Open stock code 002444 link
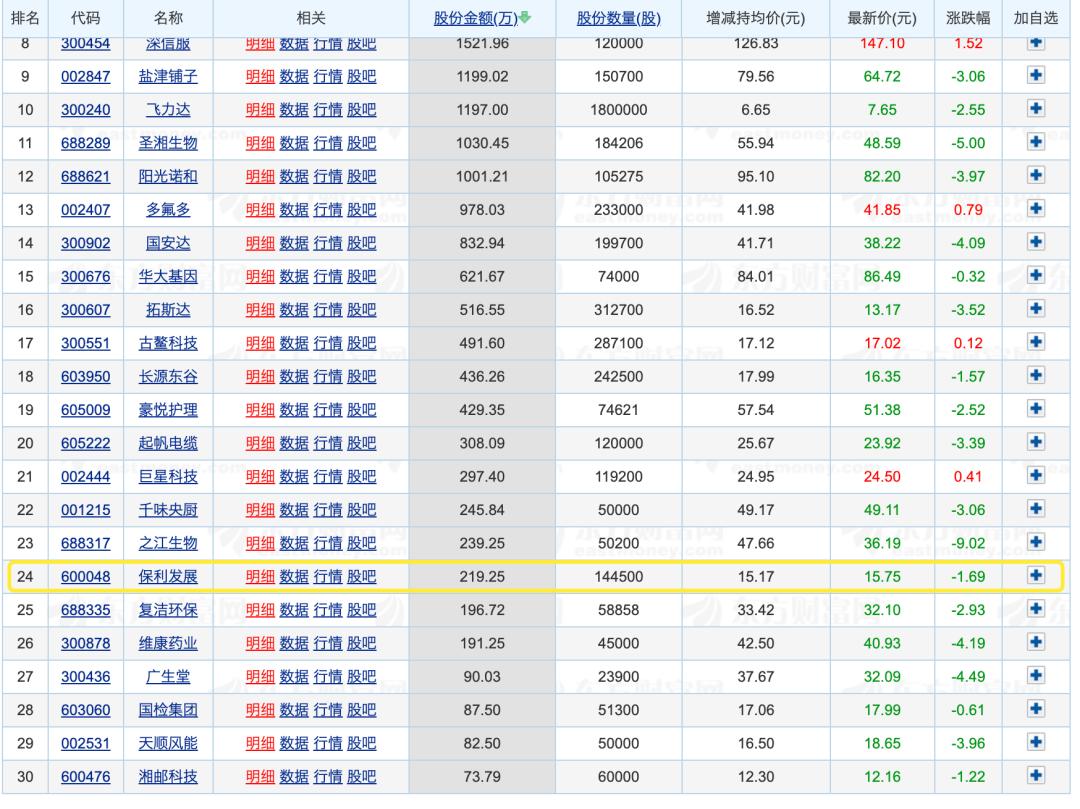 coord(85,477)
